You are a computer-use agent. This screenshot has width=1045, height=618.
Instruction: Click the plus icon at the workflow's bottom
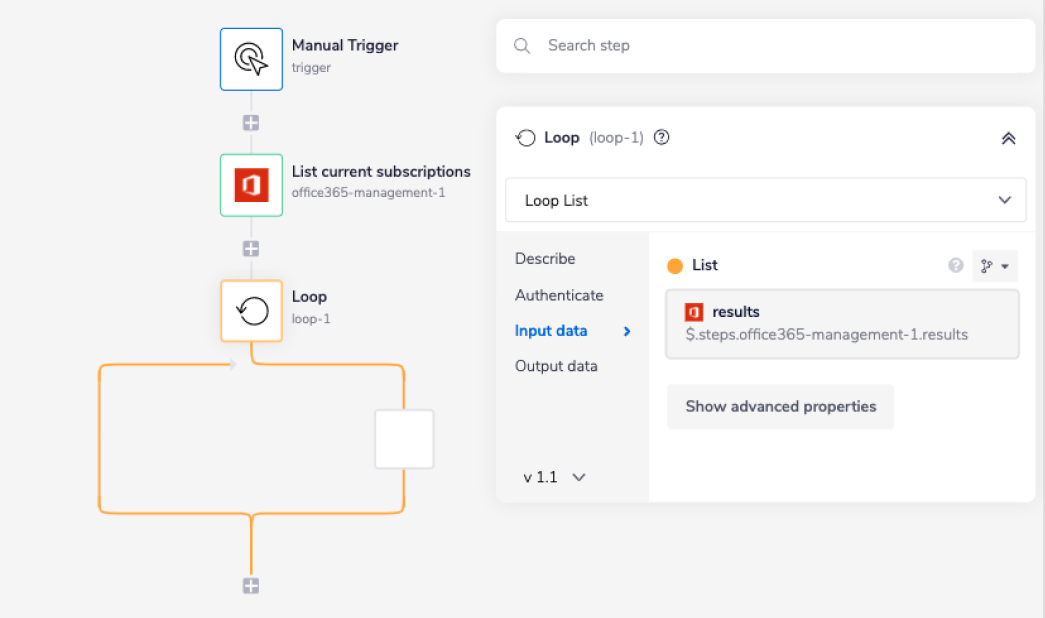[249, 586]
